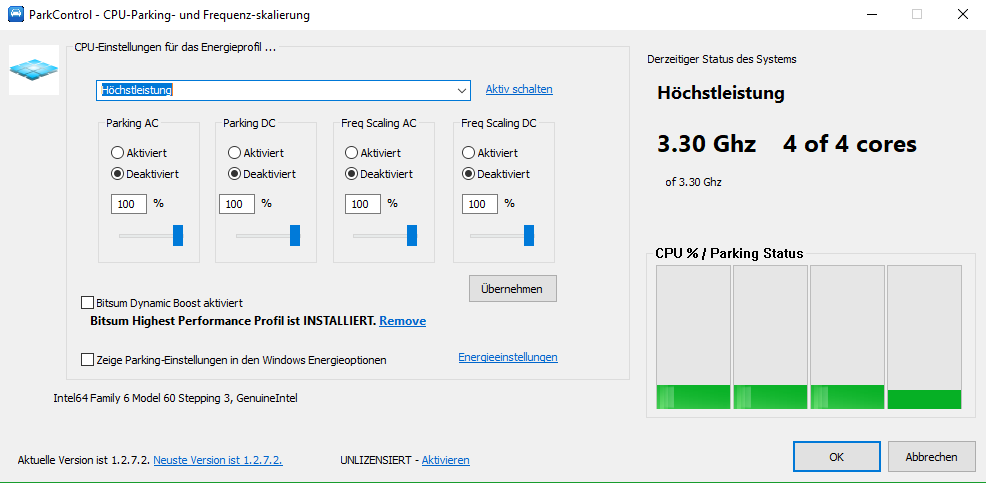Click the Remove link for Bitsum profile
Viewport: 986px width, 483px height.
click(402, 321)
